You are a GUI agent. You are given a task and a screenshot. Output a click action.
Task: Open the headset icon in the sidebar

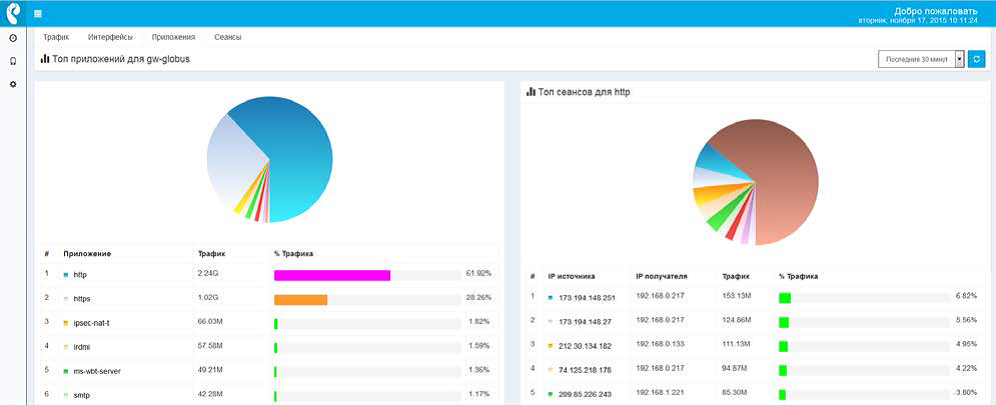click(13, 62)
